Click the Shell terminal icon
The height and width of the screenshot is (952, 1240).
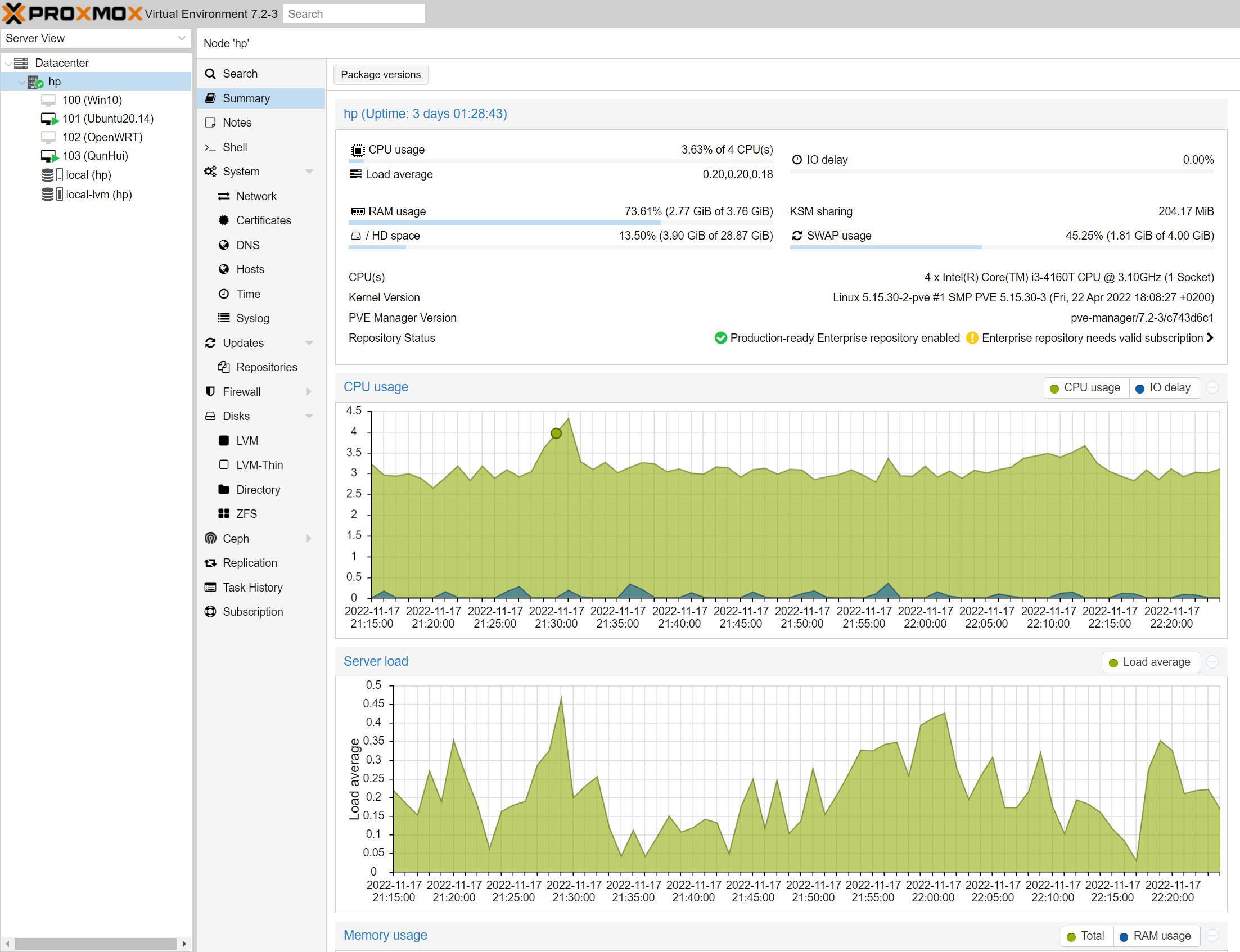[x=210, y=147]
